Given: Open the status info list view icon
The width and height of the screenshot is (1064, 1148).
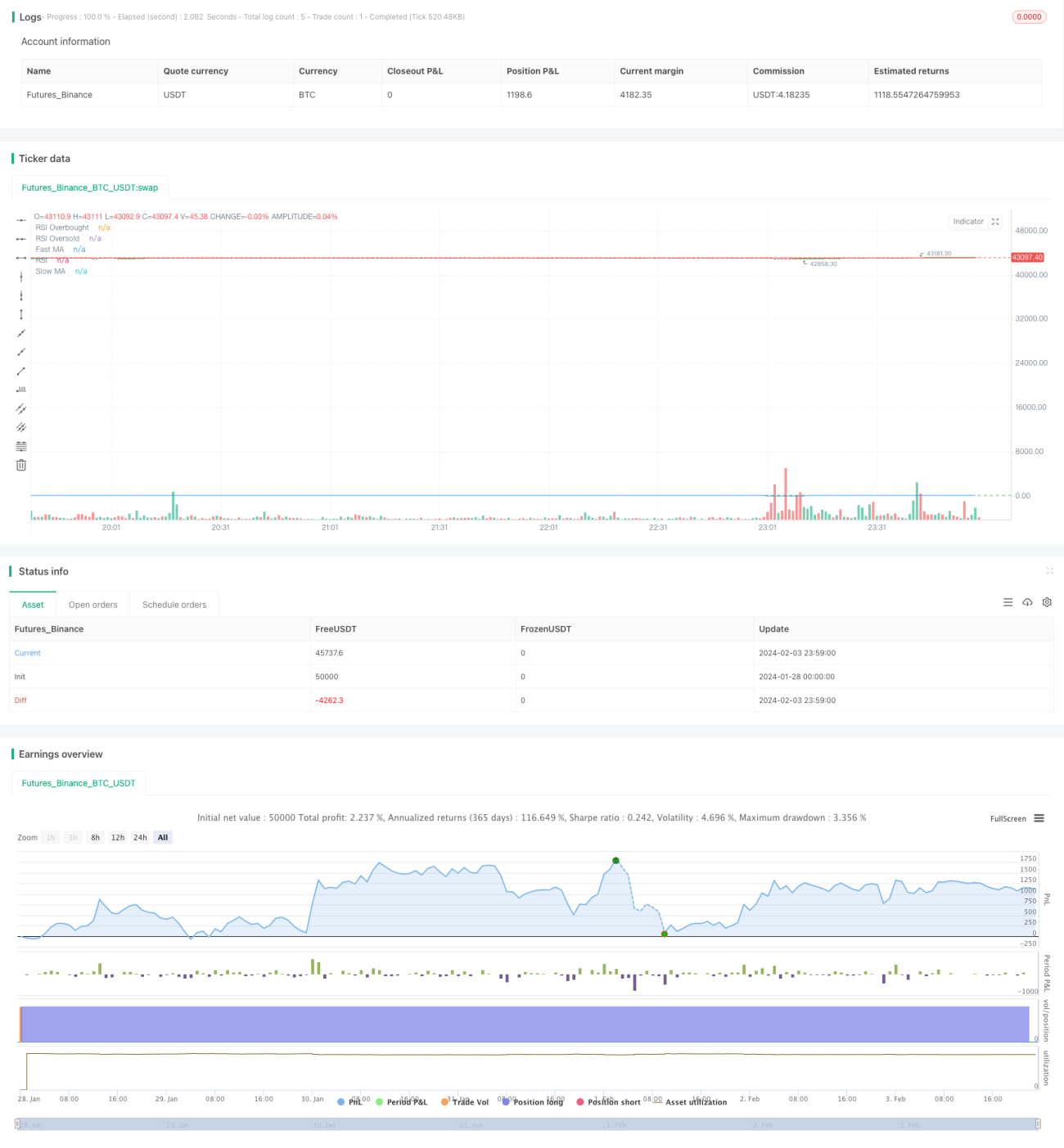Looking at the screenshot, I should (1008, 602).
